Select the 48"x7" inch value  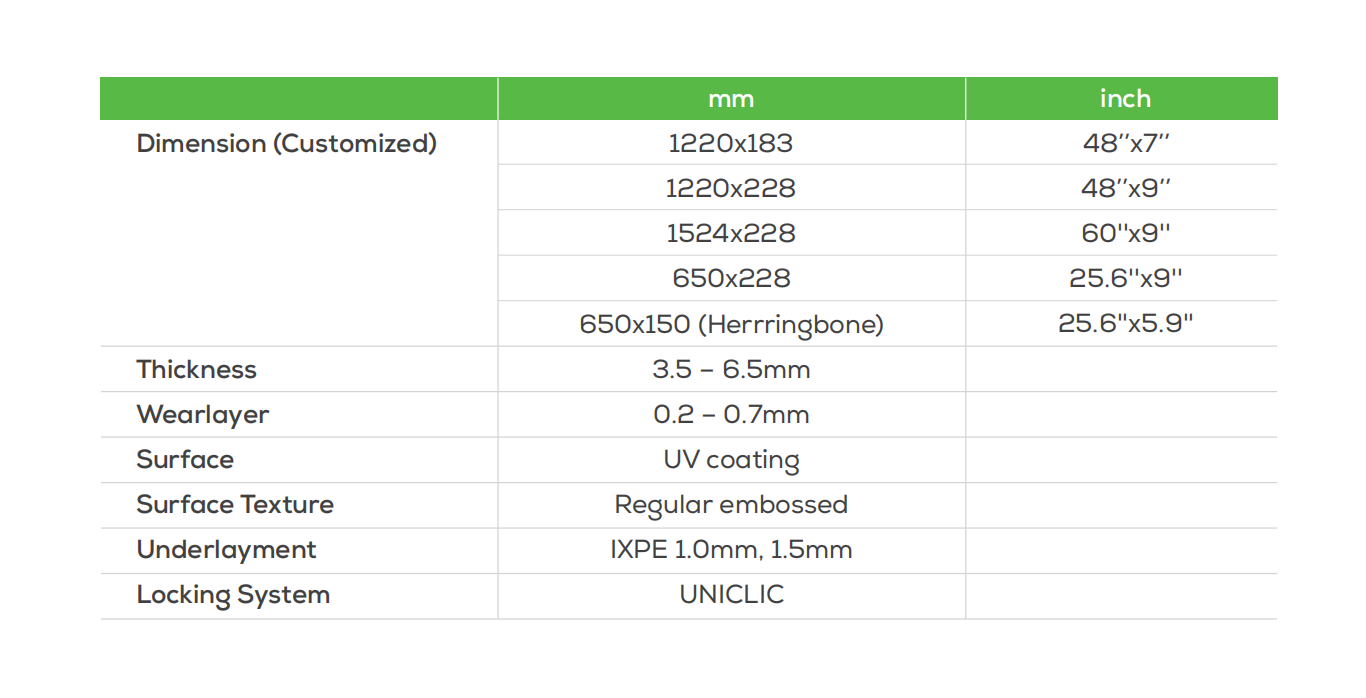pos(1125,143)
